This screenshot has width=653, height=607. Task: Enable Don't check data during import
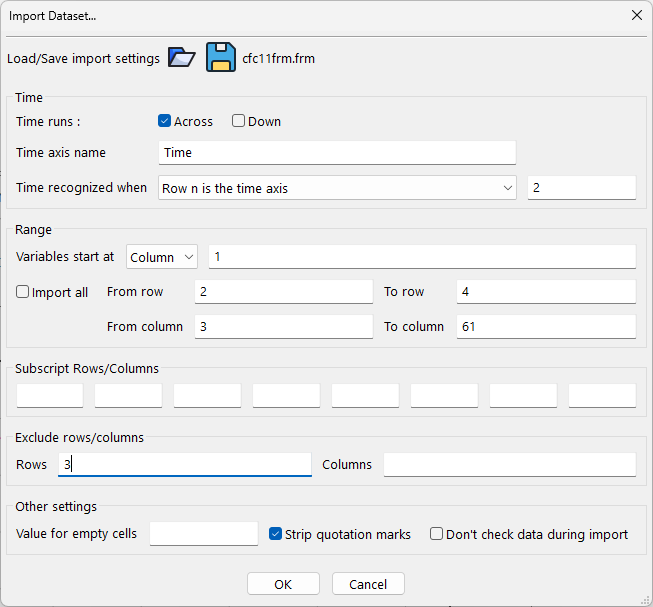coord(437,534)
